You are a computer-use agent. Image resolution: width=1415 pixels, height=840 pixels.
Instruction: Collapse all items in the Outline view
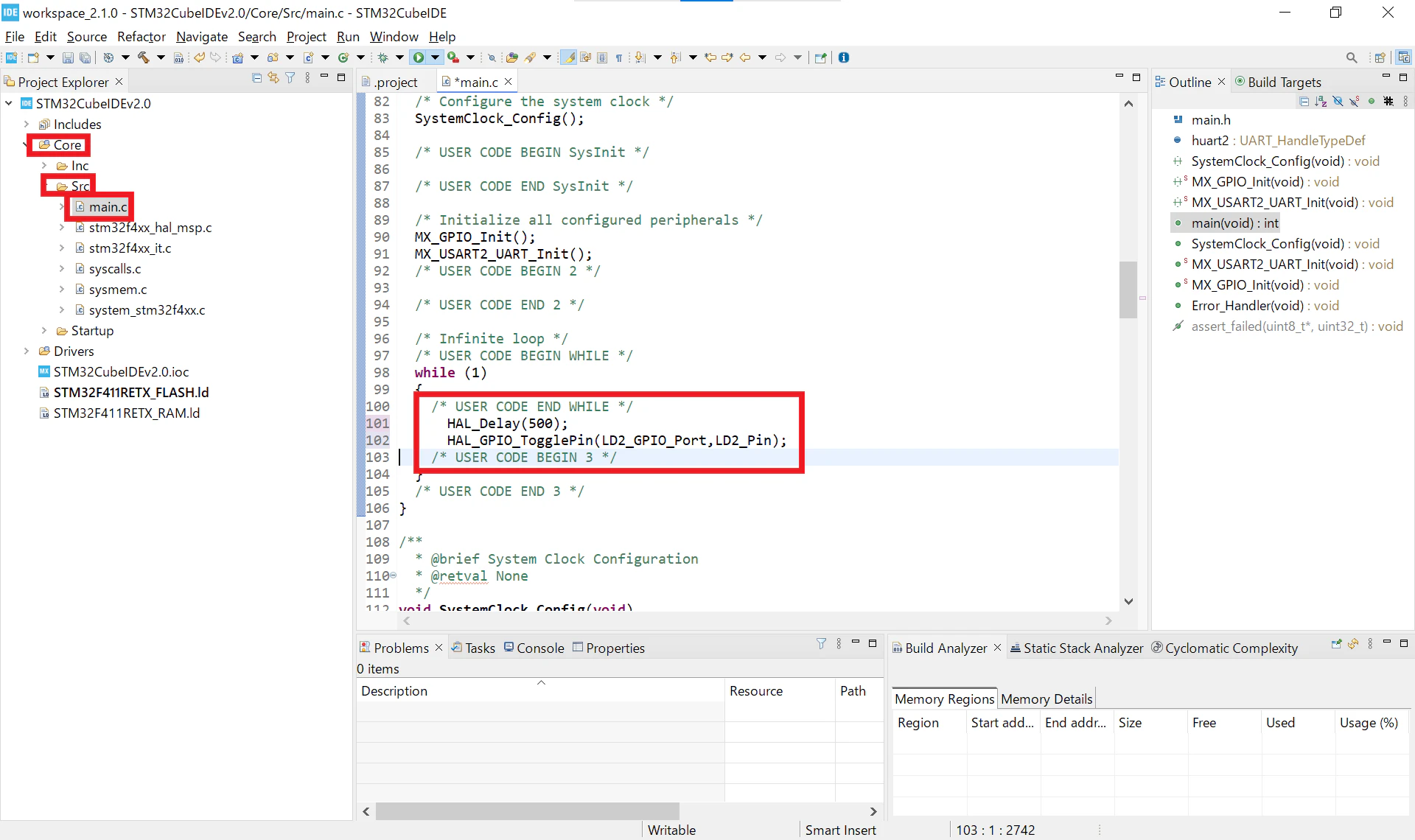(x=1304, y=101)
